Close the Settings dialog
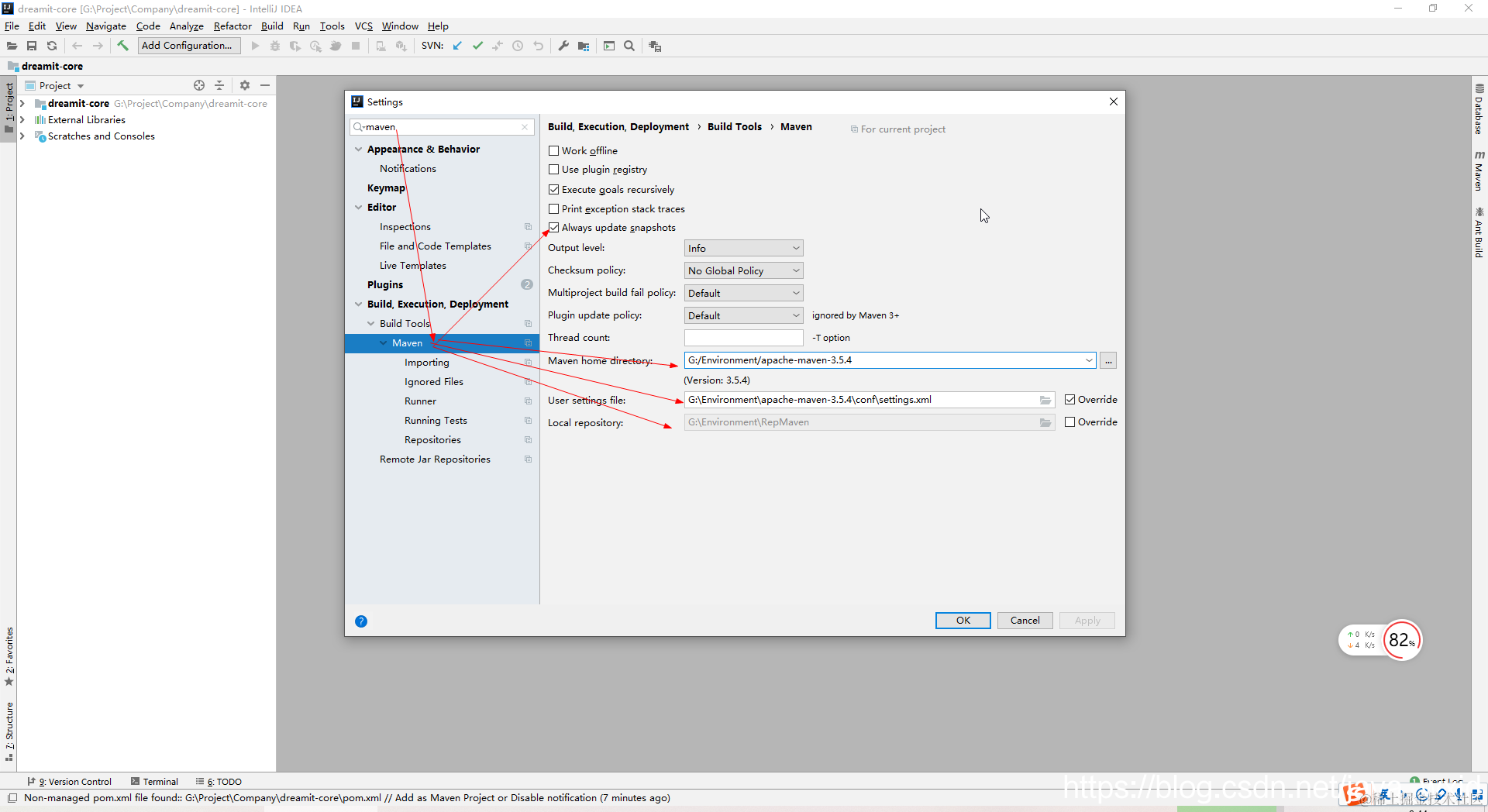This screenshot has width=1488, height=812. click(1114, 101)
